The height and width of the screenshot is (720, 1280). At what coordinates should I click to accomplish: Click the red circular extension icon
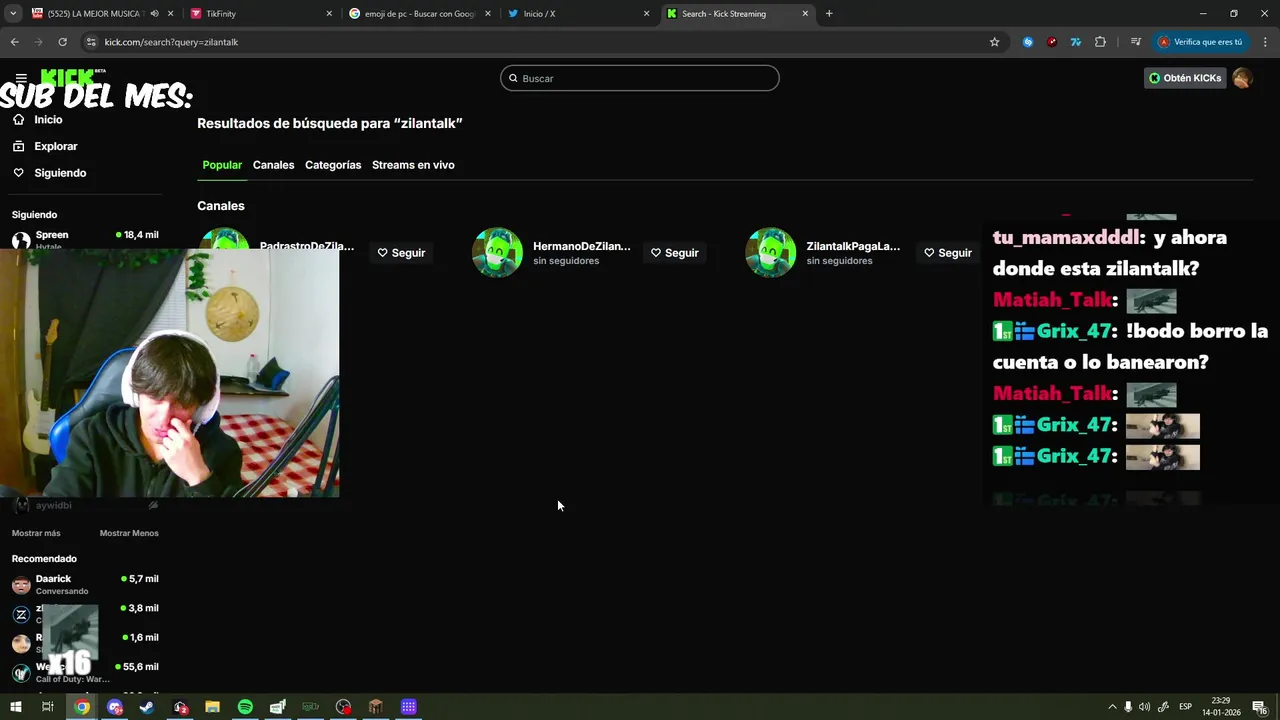coord(1052,42)
